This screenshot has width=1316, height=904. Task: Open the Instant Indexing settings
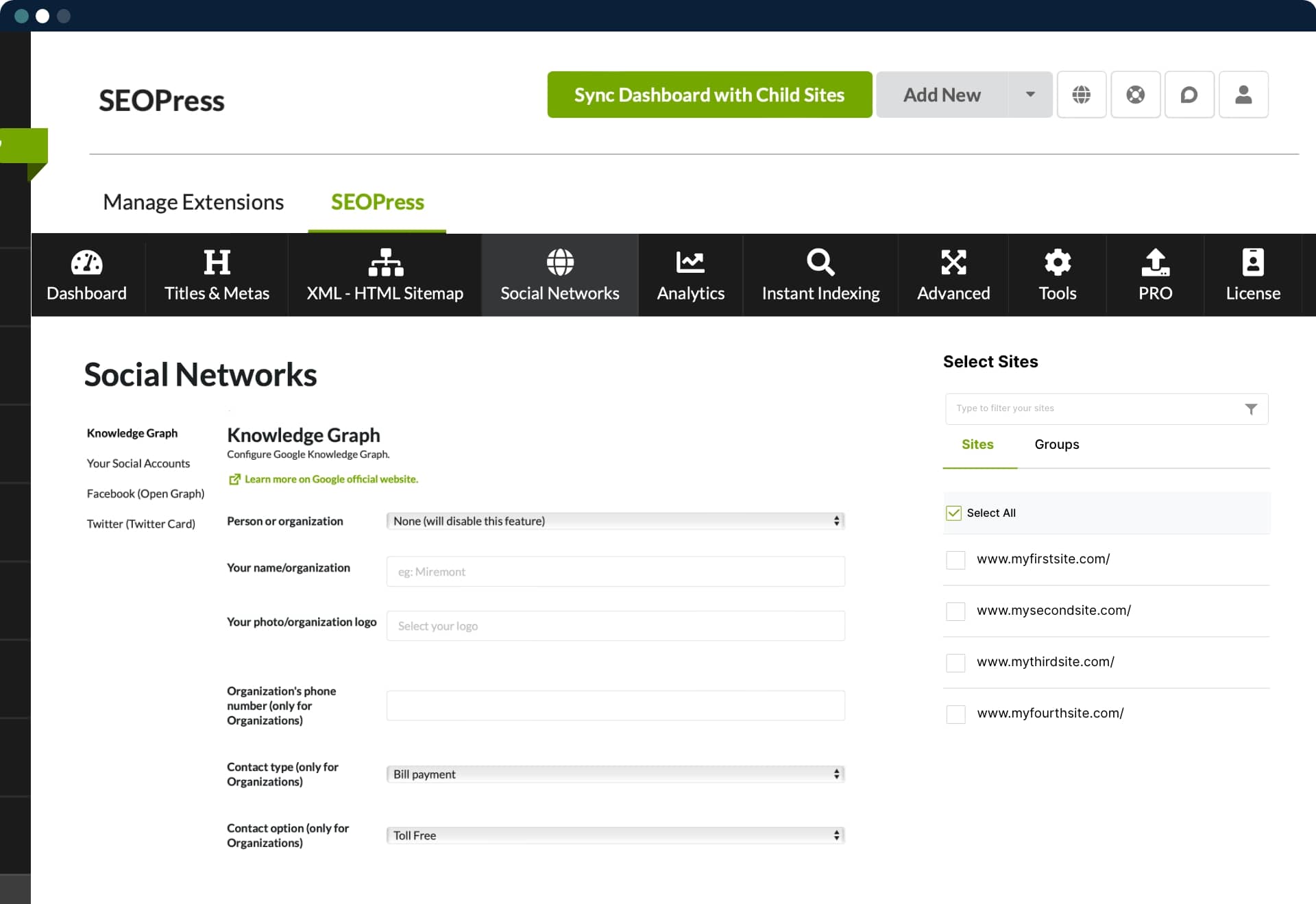[821, 275]
